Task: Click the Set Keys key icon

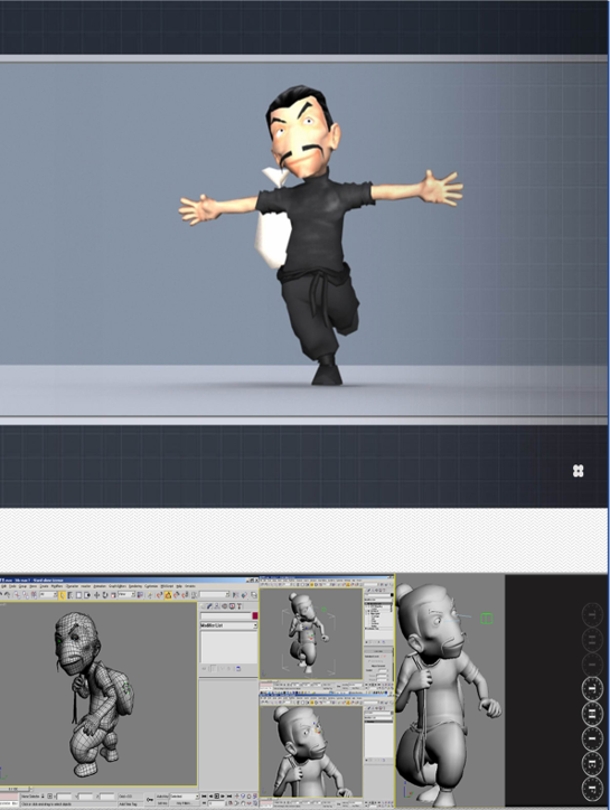Action: tap(150, 800)
